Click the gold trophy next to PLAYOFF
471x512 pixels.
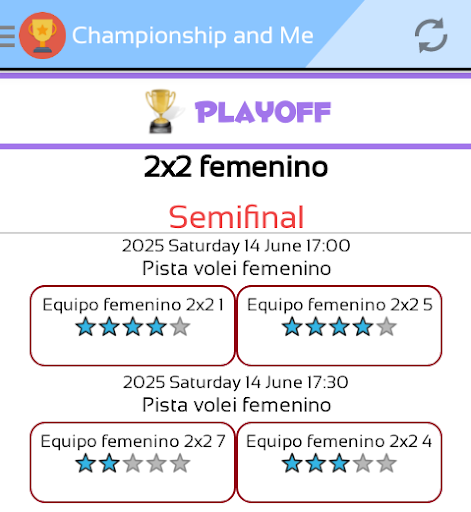[x=161, y=111]
